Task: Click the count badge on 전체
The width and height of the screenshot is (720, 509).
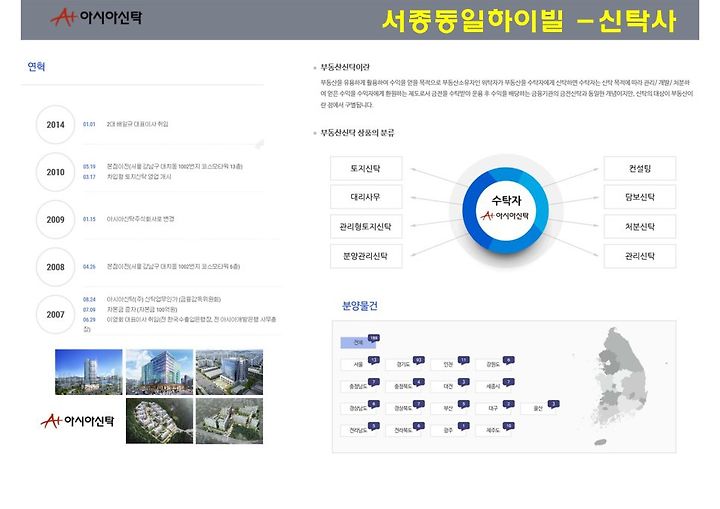Action: click(x=374, y=339)
